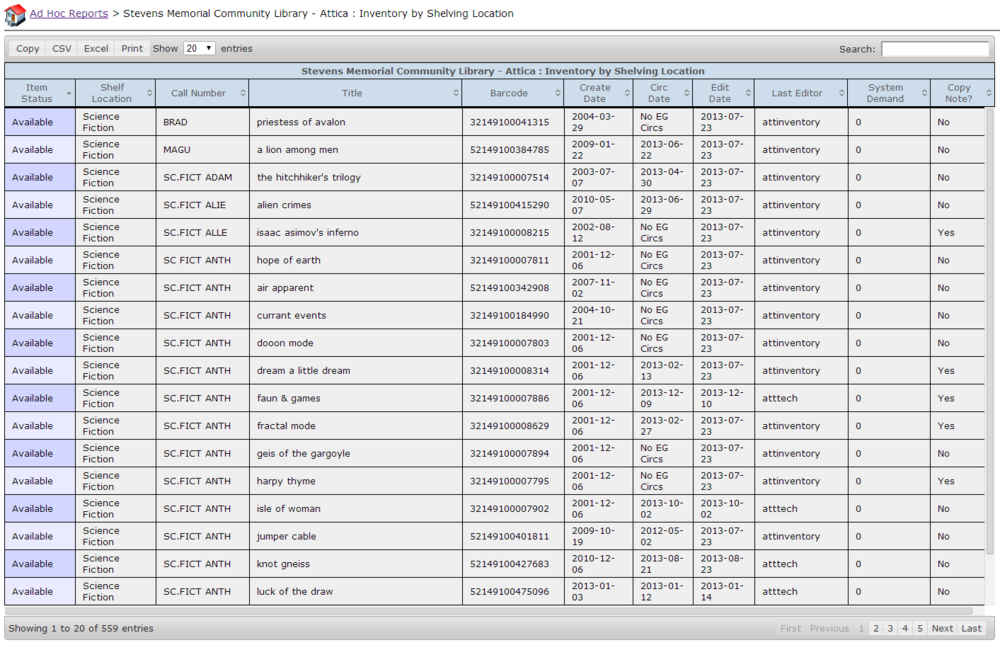
Task: Go to results page 2
Action: (x=876, y=628)
